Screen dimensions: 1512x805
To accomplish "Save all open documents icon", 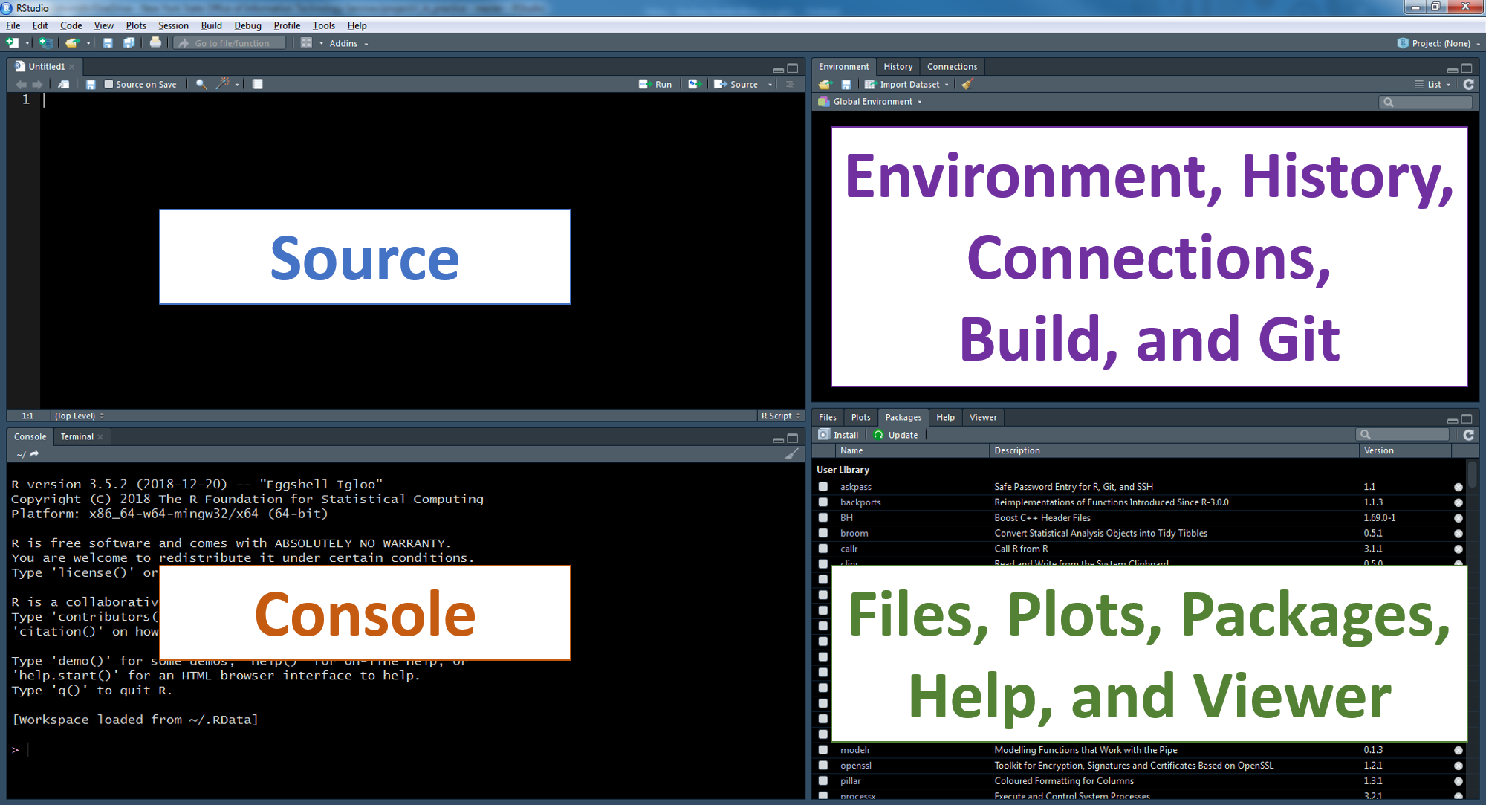I will (x=129, y=43).
